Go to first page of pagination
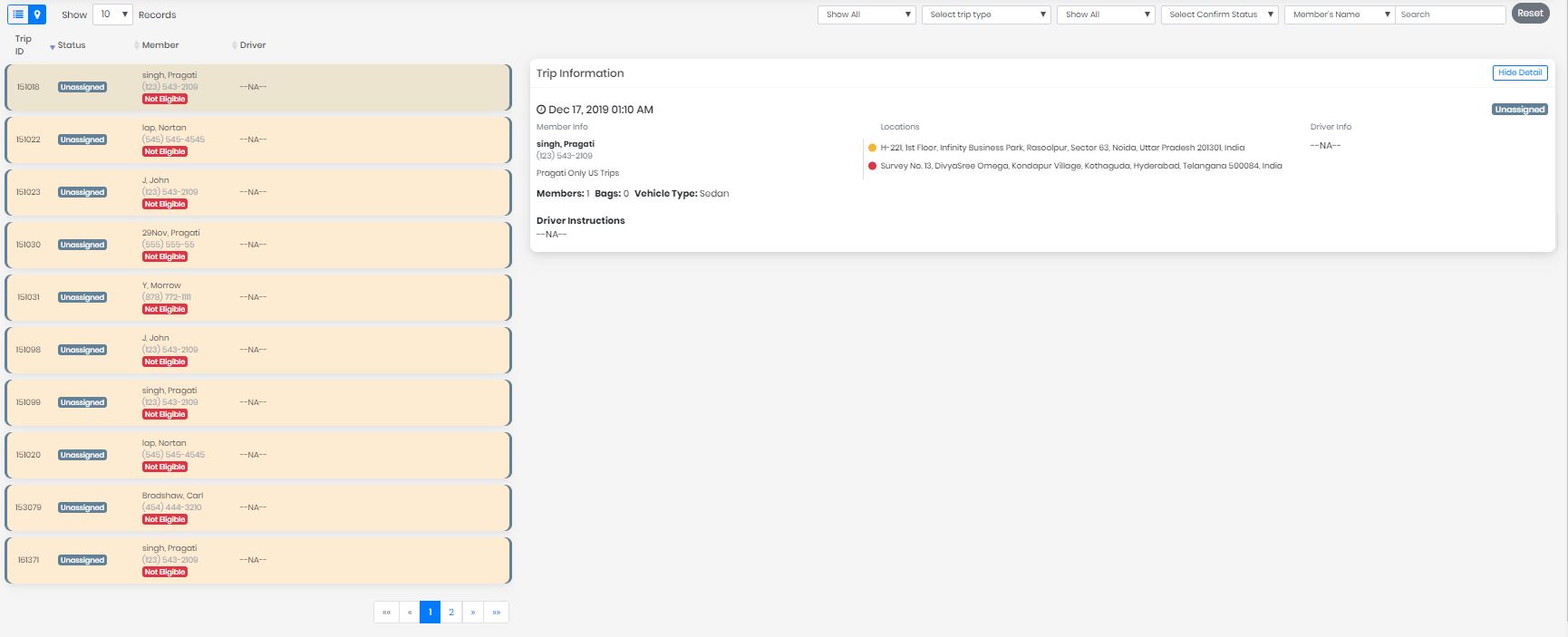 pyautogui.click(x=386, y=613)
